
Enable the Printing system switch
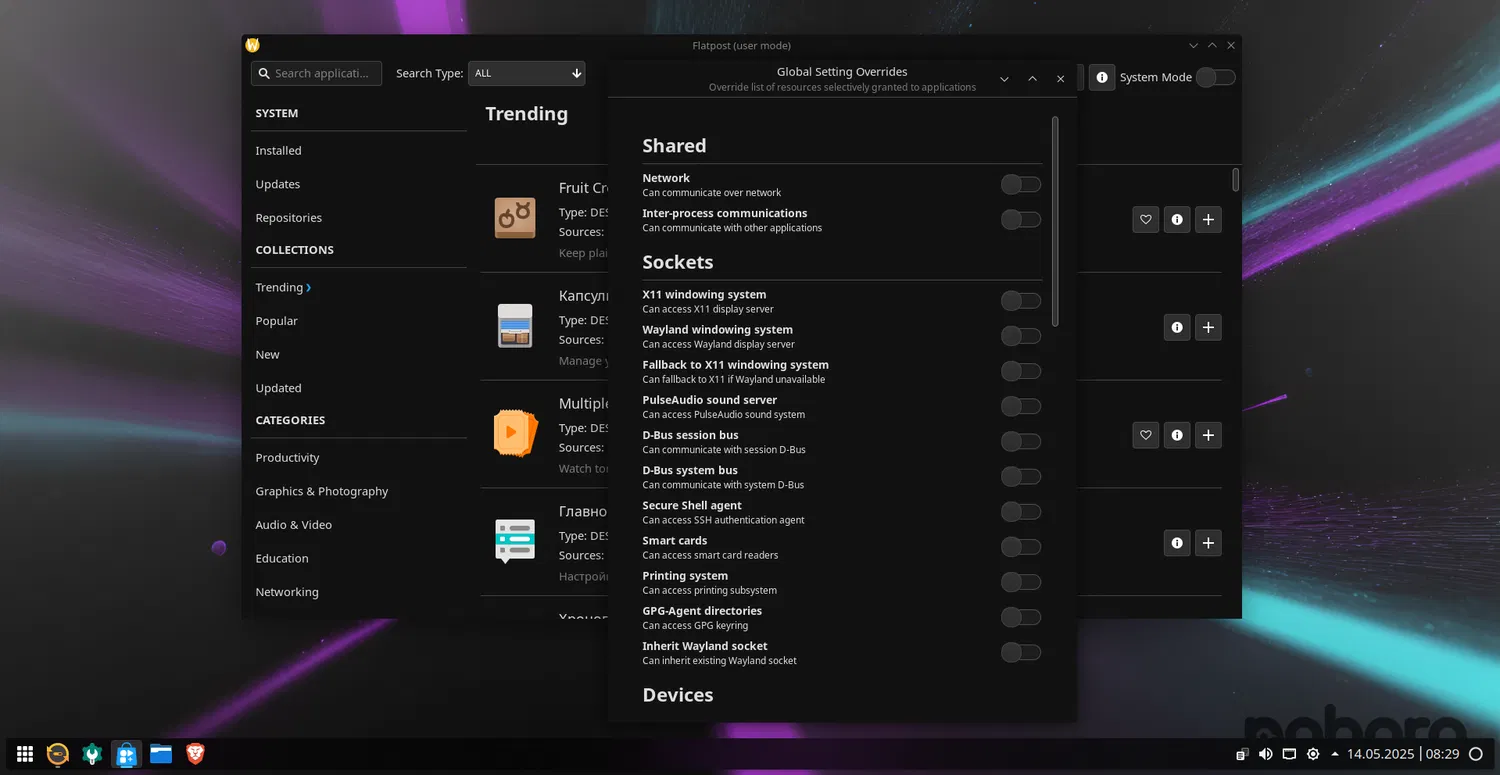1021,582
